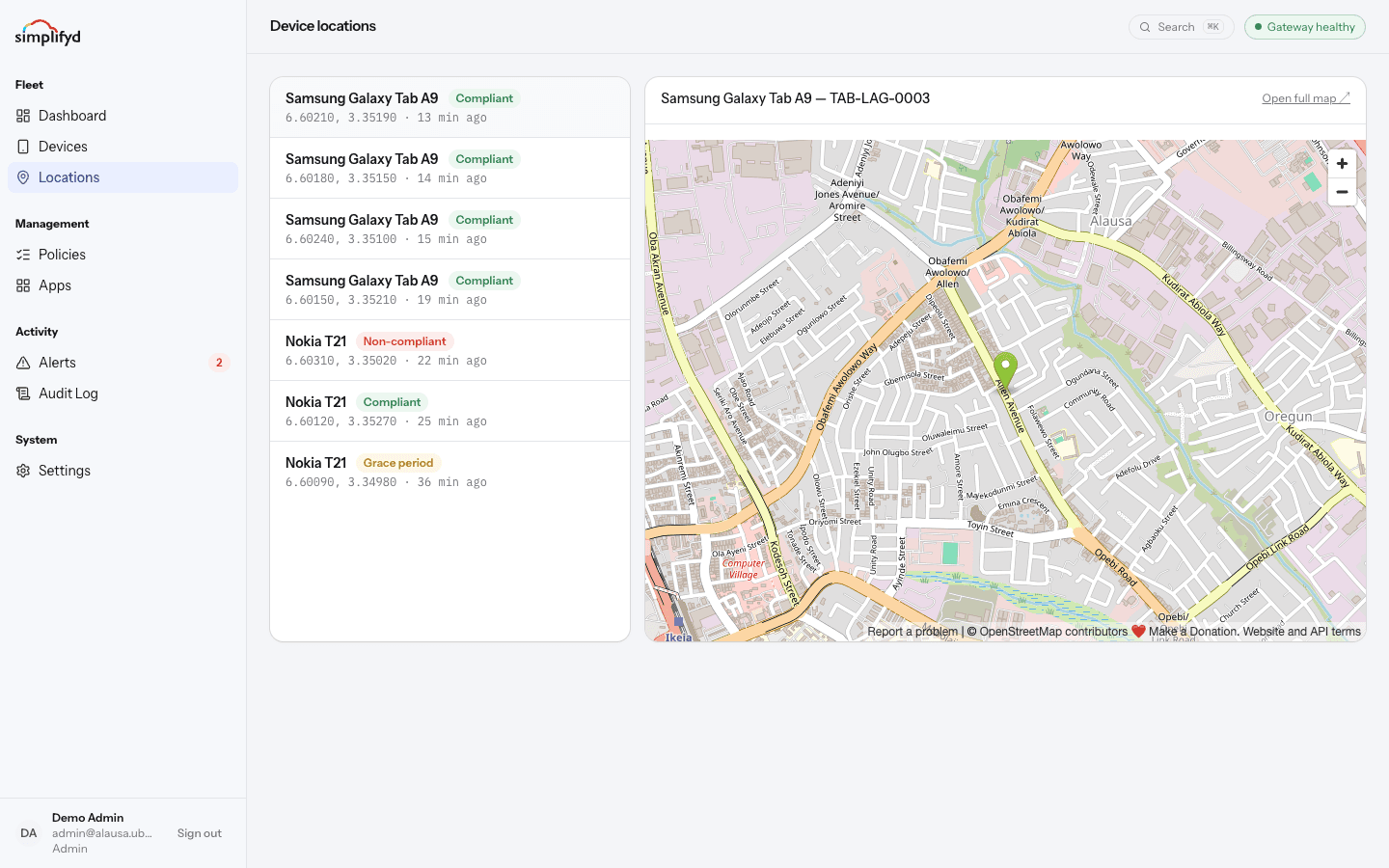Image resolution: width=1389 pixels, height=868 pixels.
Task: Click the red heart donation icon
Action: [x=1138, y=632]
